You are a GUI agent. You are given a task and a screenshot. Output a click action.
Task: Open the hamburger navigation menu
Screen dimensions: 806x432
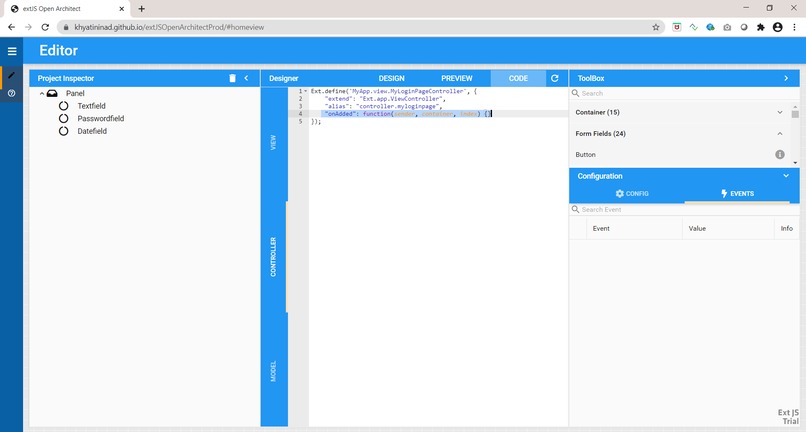tap(12, 51)
